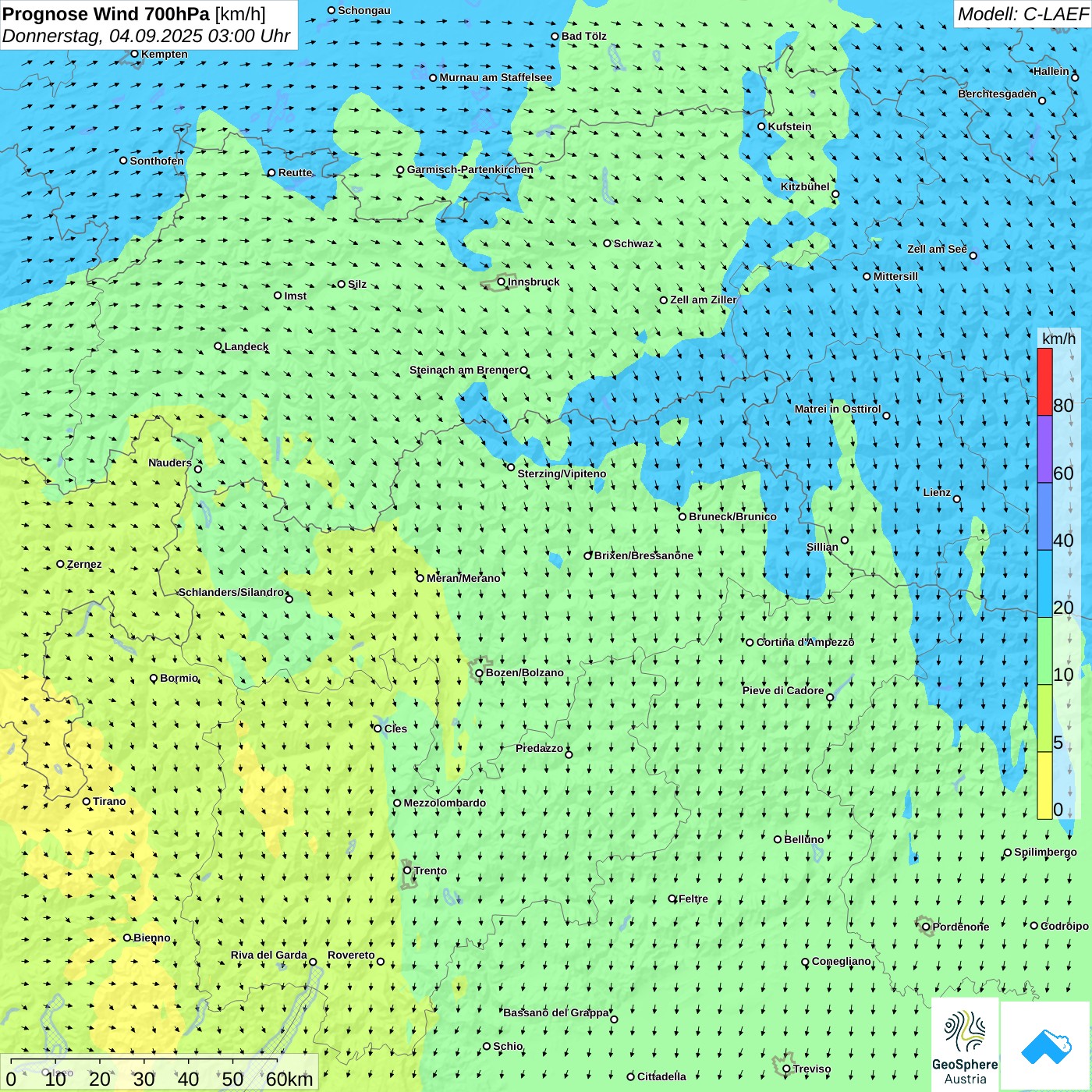Click the purple 60 km/h legend color
Screen dimensions: 1092x1092
[x=1044, y=449]
